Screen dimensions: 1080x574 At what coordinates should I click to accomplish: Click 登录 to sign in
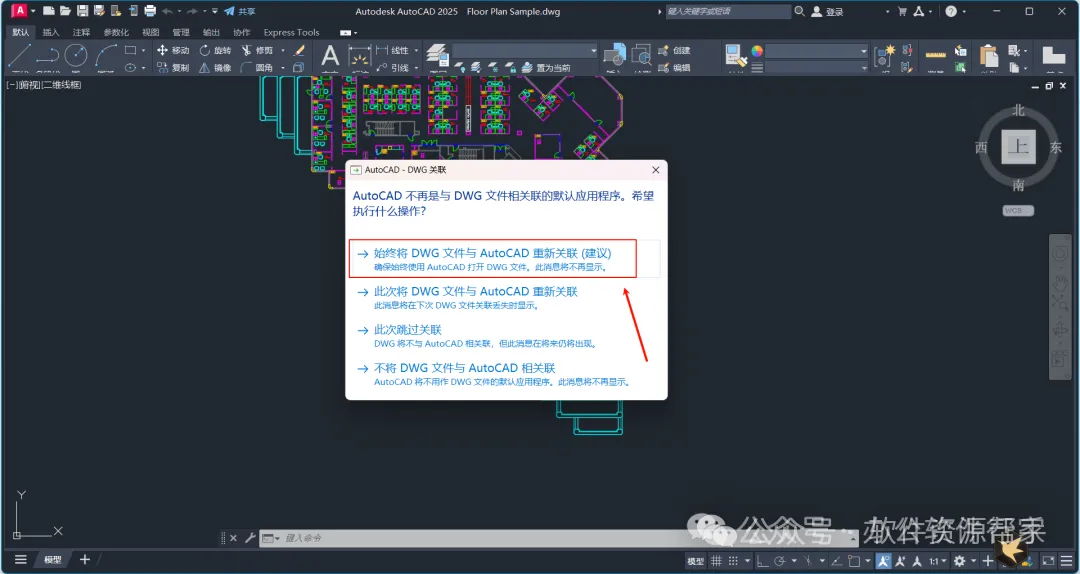pos(827,11)
